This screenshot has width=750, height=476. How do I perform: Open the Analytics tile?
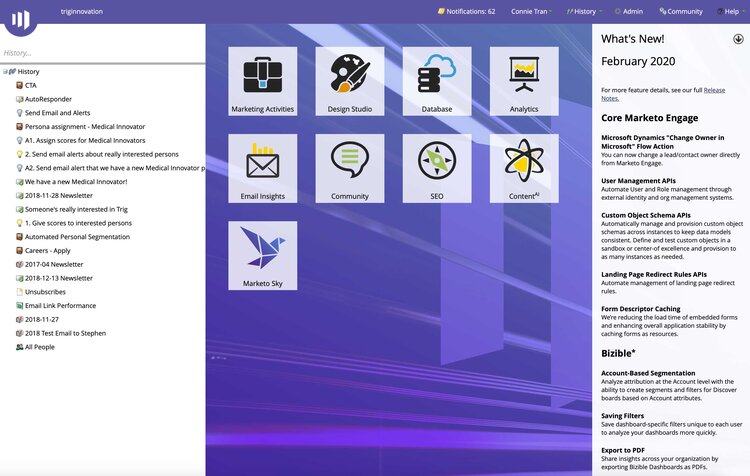click(x=524, y=81)
